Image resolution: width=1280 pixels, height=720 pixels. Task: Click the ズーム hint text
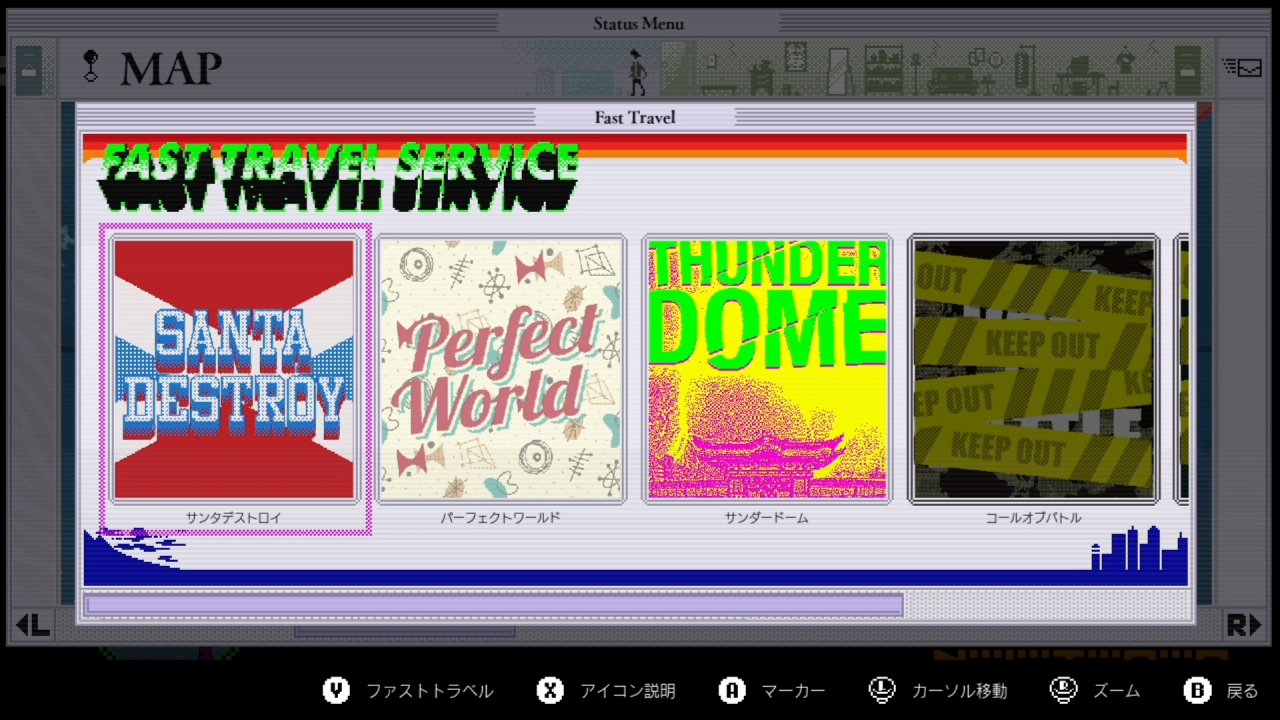(x=1116, y=691)
